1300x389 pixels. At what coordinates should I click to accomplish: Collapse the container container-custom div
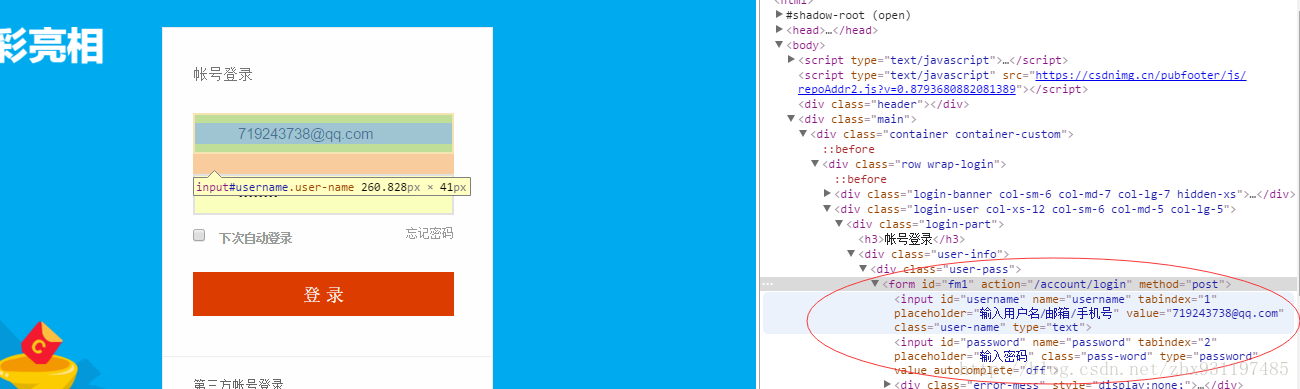804,134
